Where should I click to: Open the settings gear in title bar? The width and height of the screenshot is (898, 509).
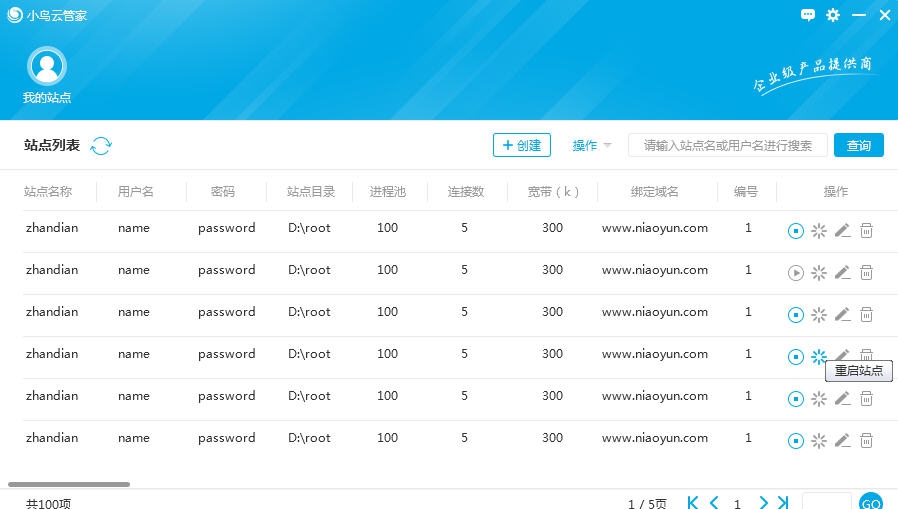(x=833, y=15)
